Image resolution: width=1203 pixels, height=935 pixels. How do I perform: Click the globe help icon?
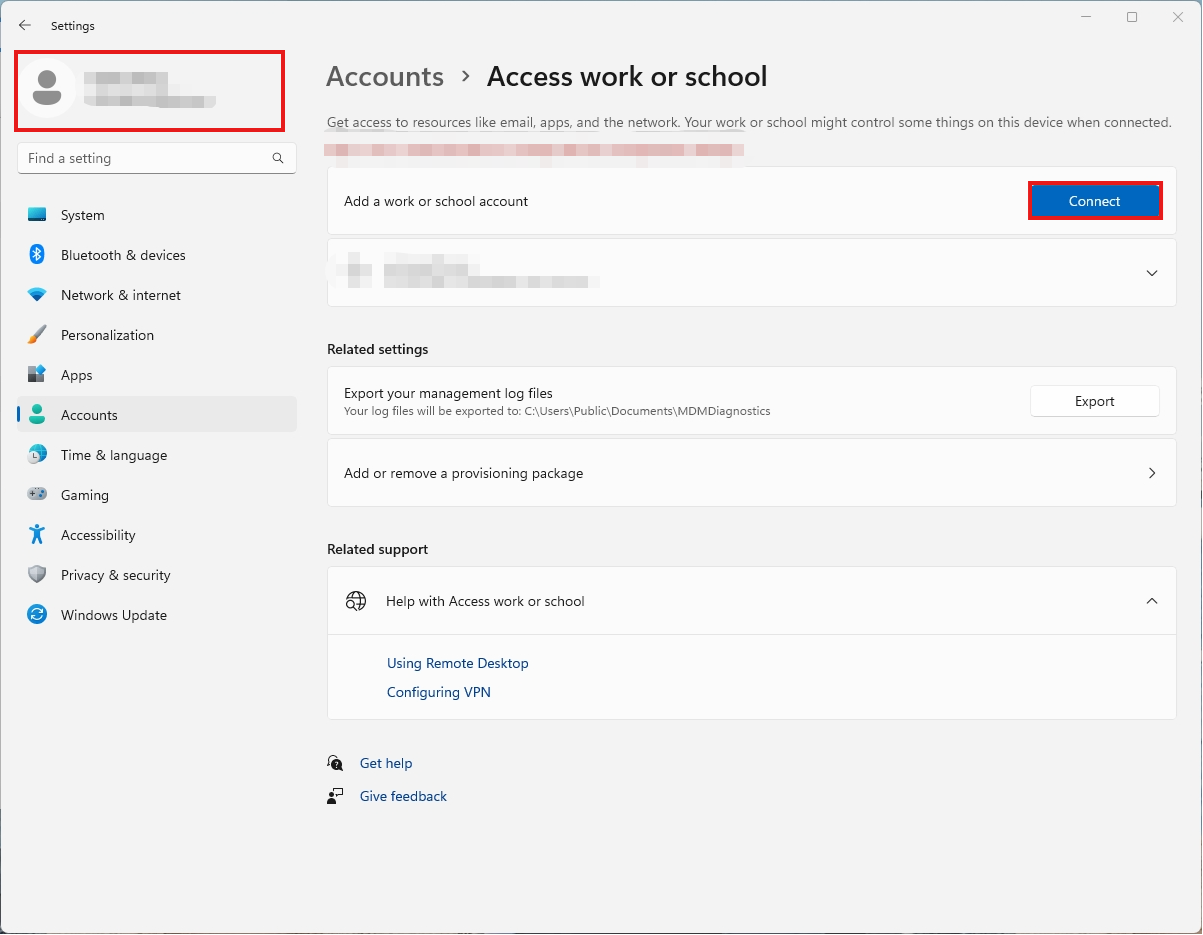356,601
